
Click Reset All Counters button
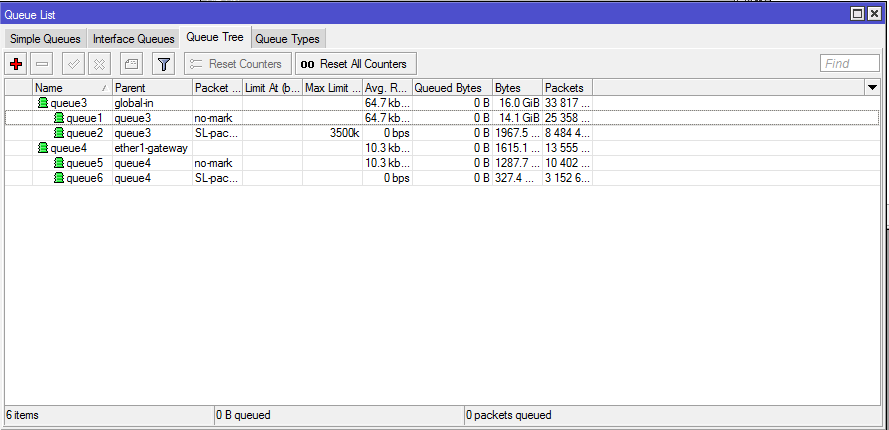(355, 64)
